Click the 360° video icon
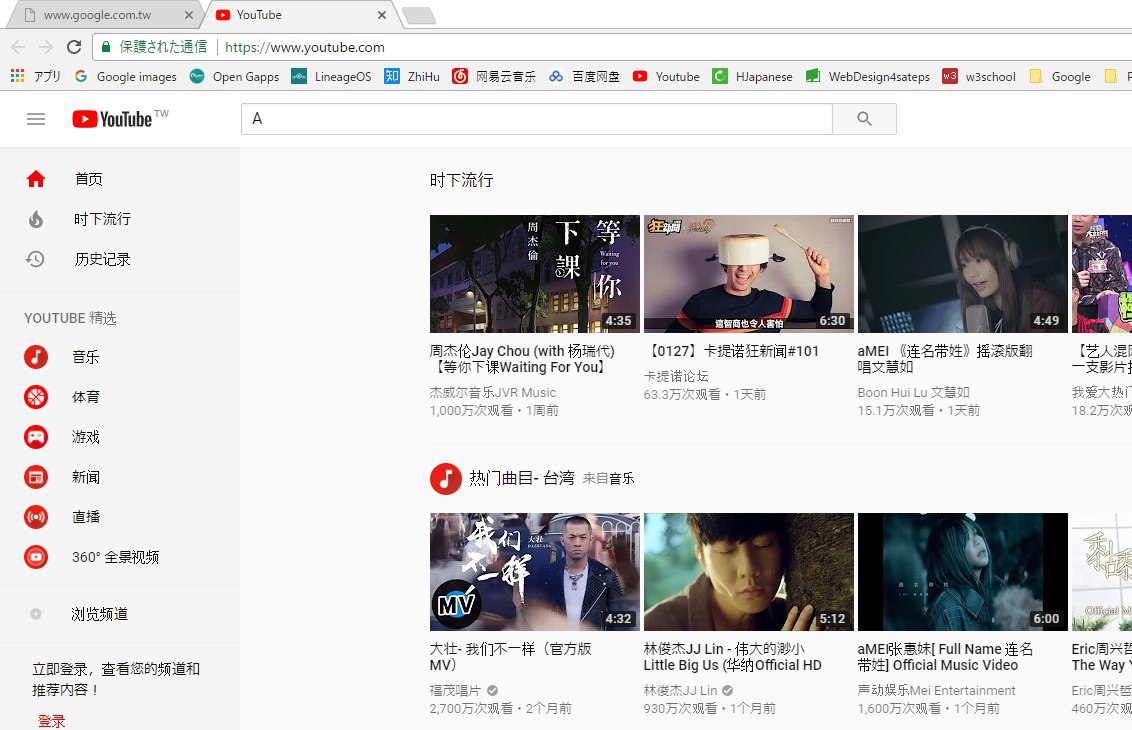 pyautogui.click(x=36, y=557)
